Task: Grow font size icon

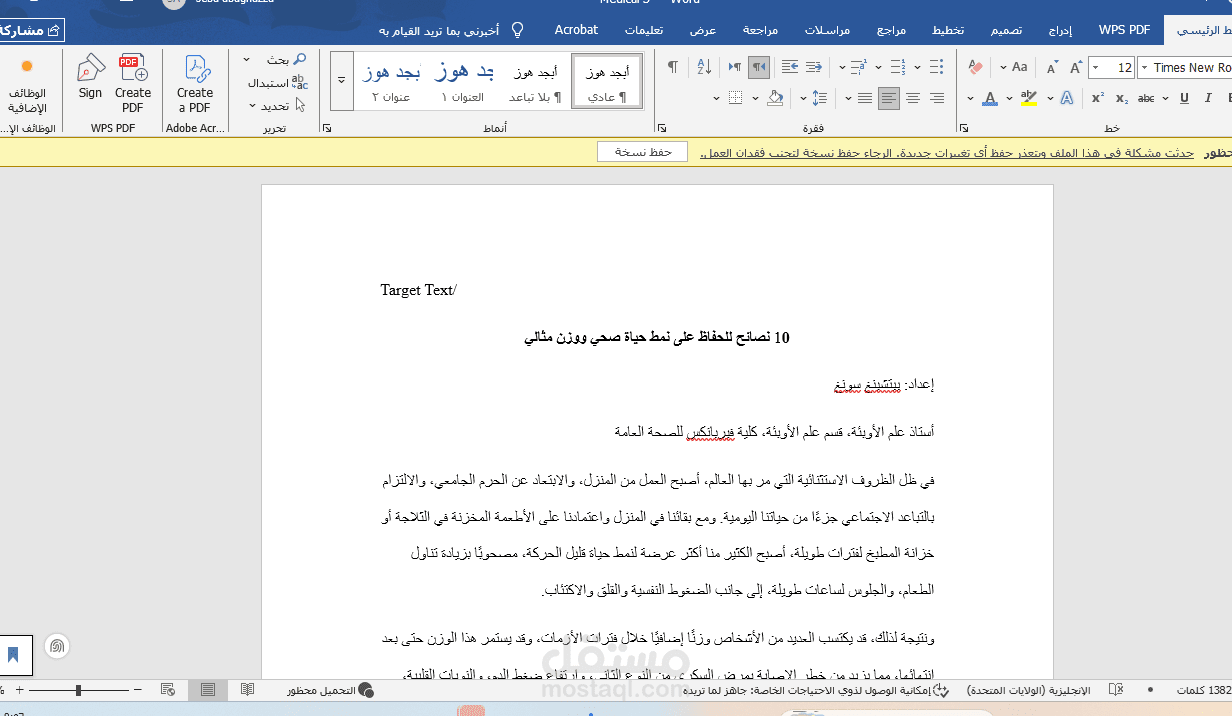Action: pyautogui.click(x=1076, y=67)
